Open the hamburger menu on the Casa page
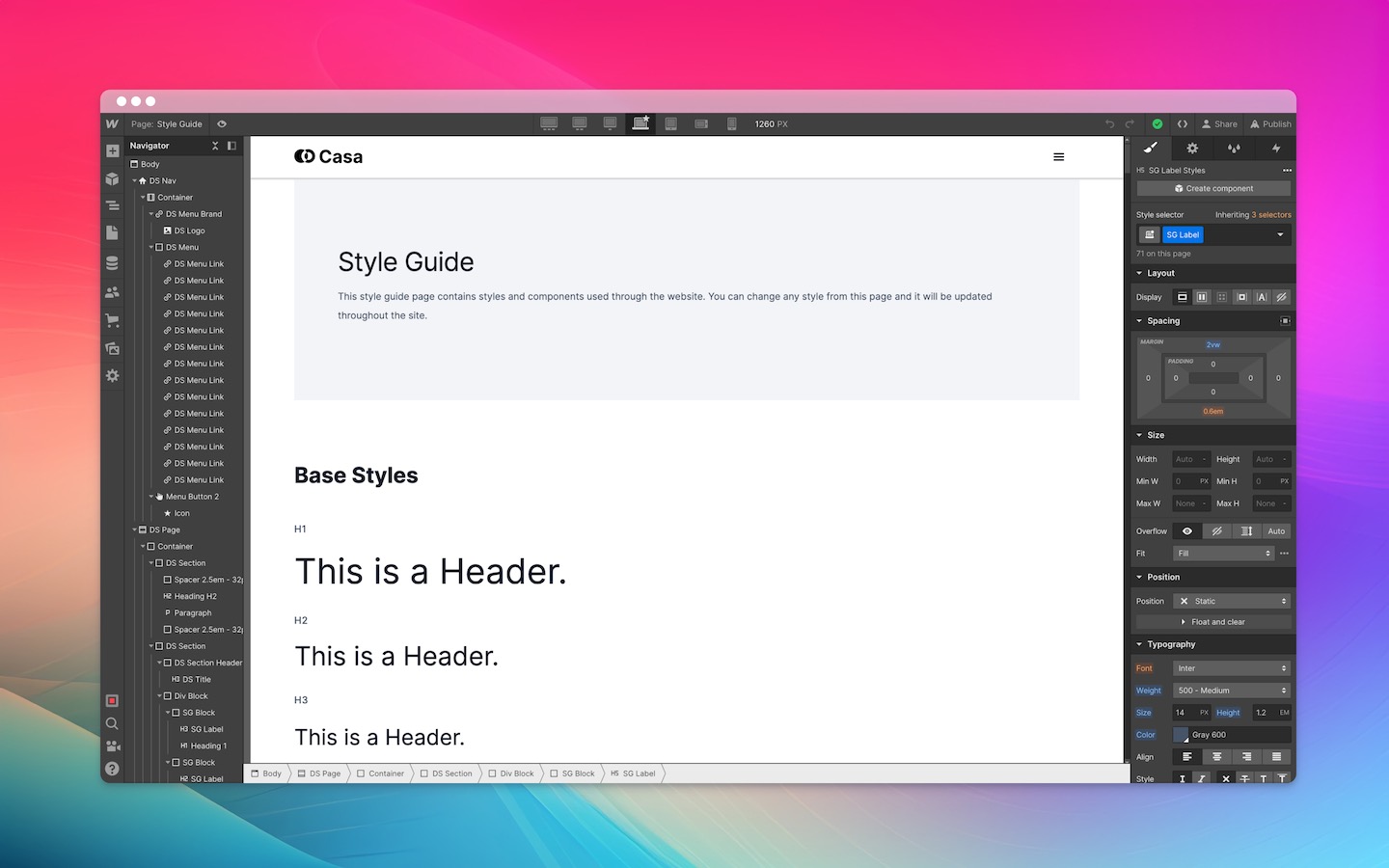This screenshot has height=868, width=1389. pyautogui.click(x=1058, y=157)
